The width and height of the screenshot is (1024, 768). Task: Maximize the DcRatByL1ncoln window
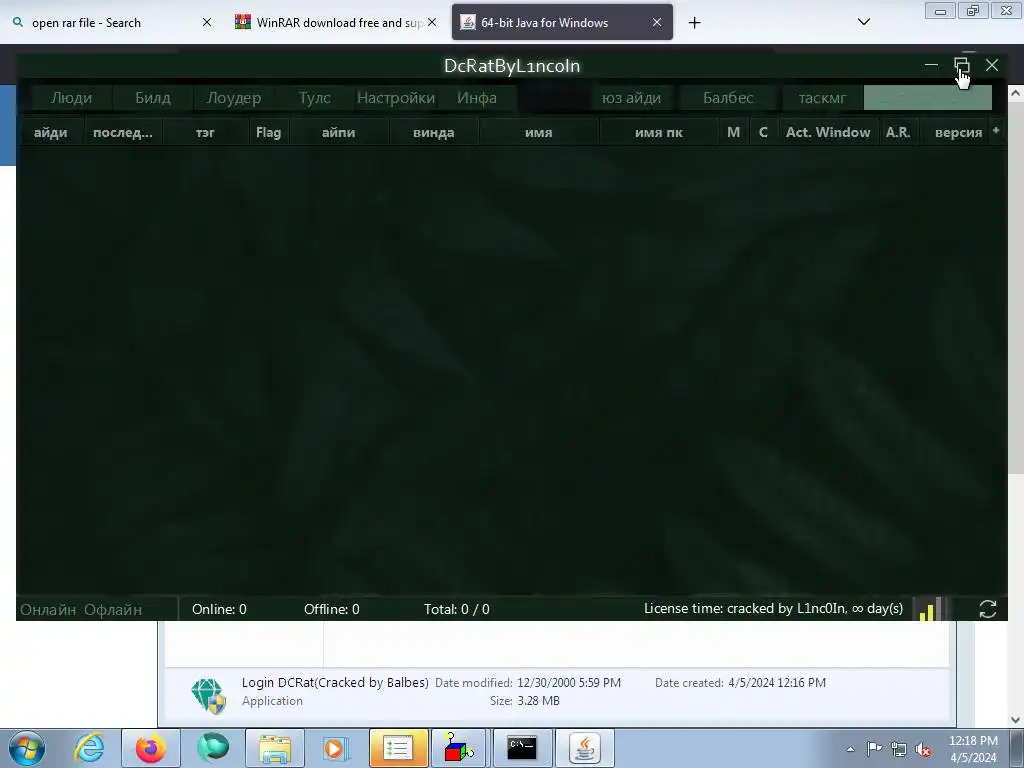coord(961,65)
